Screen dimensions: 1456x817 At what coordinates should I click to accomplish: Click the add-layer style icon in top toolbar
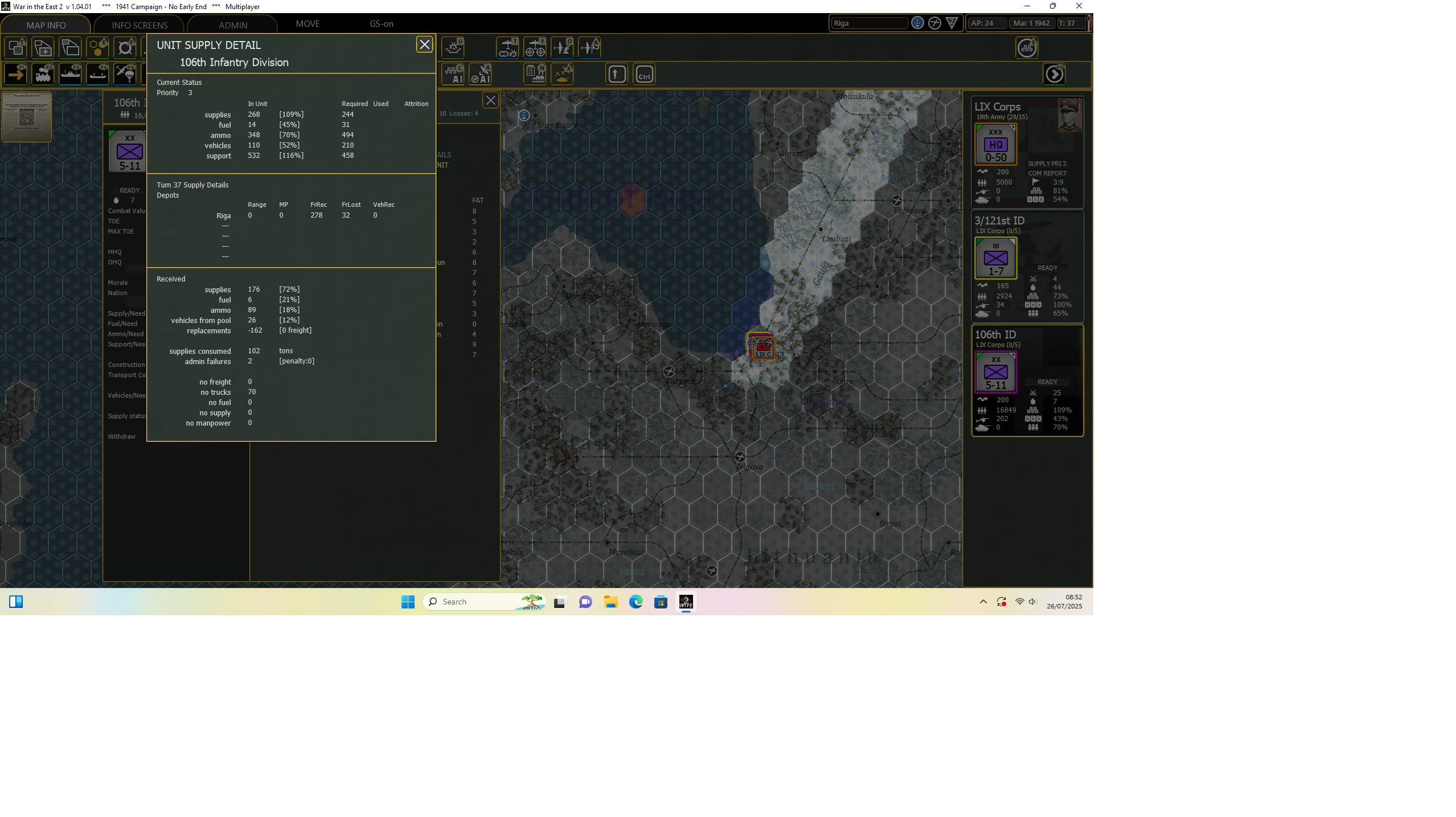tap(43, 47)
